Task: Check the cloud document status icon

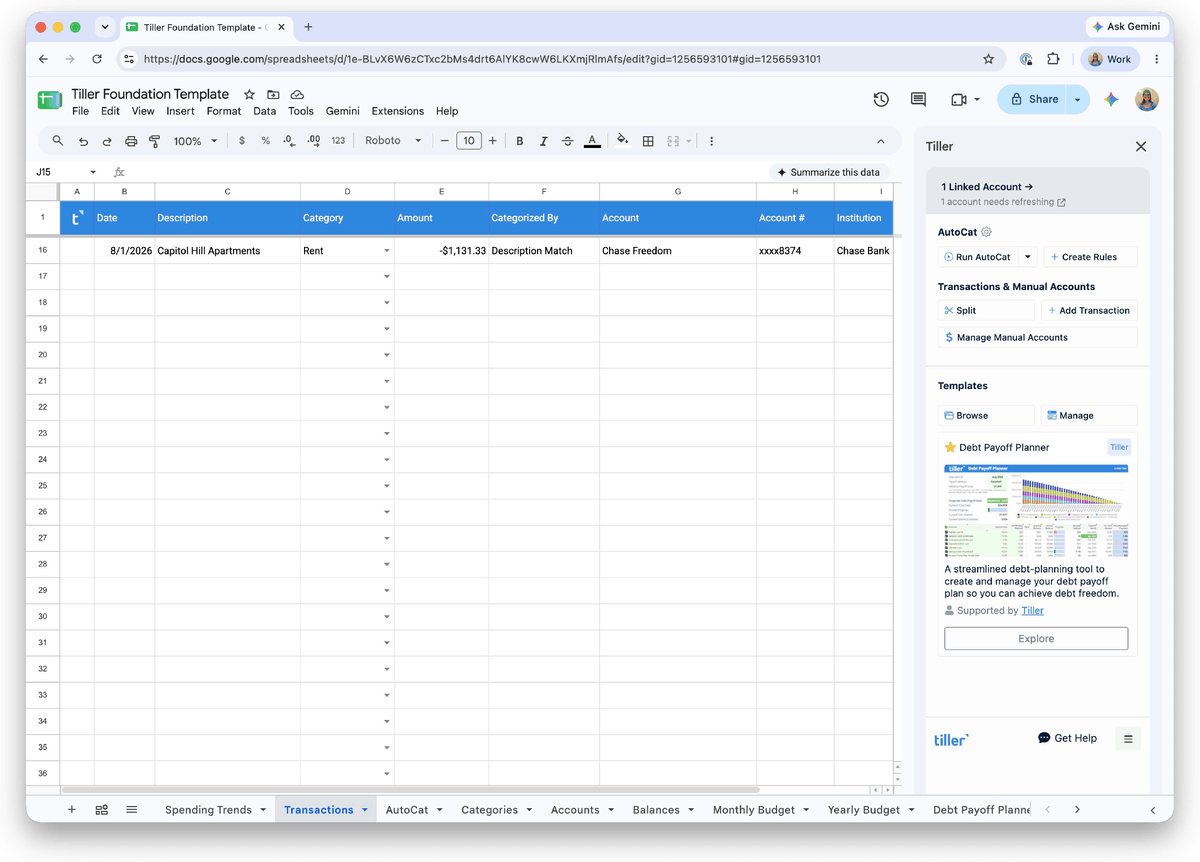Action: [297, 94]
